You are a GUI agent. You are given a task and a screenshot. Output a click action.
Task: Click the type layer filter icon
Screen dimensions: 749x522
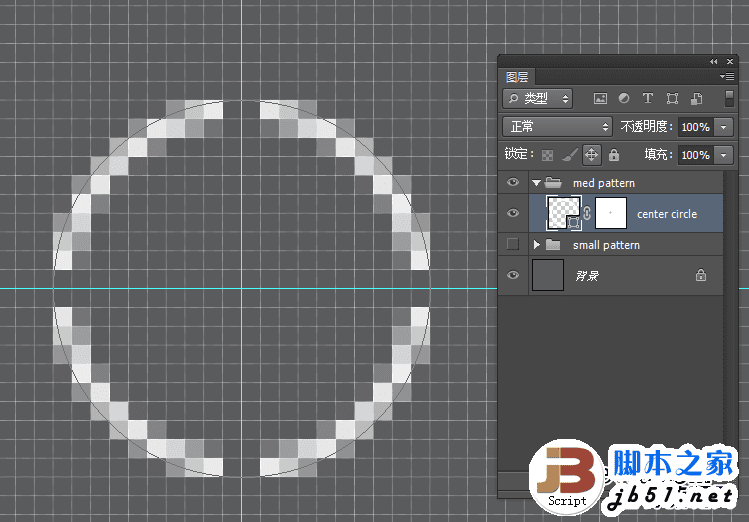point(647,99)
